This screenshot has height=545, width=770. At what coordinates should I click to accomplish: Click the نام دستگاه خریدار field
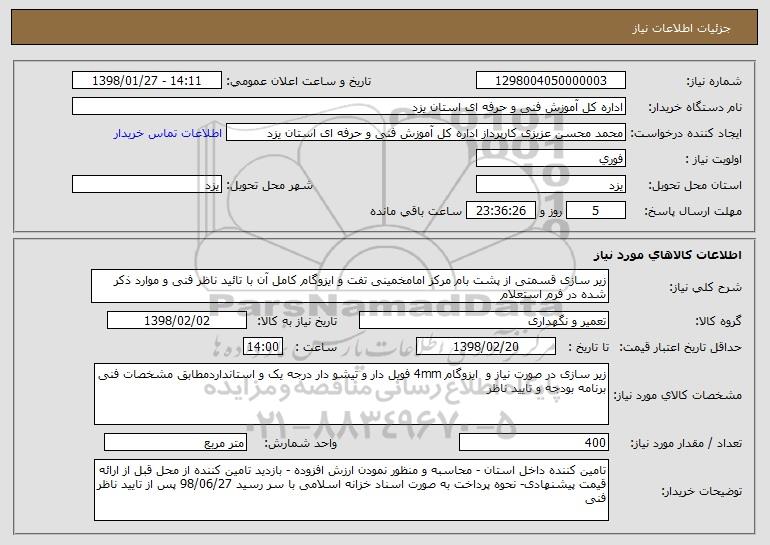(x=349, y=107)
